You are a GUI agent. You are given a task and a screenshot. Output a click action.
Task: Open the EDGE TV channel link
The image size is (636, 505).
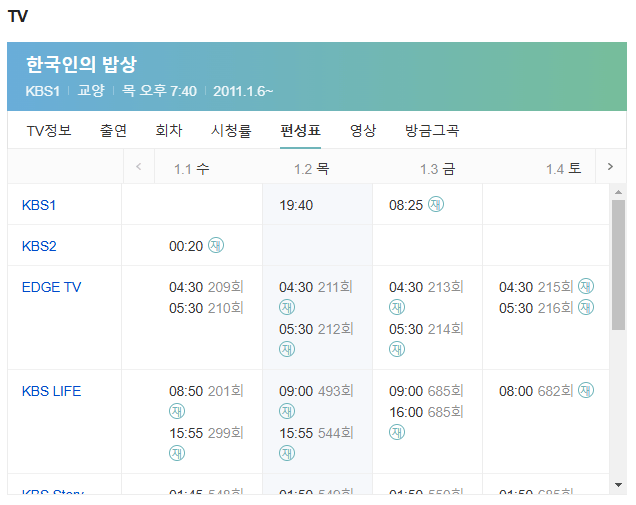(52, 287)
